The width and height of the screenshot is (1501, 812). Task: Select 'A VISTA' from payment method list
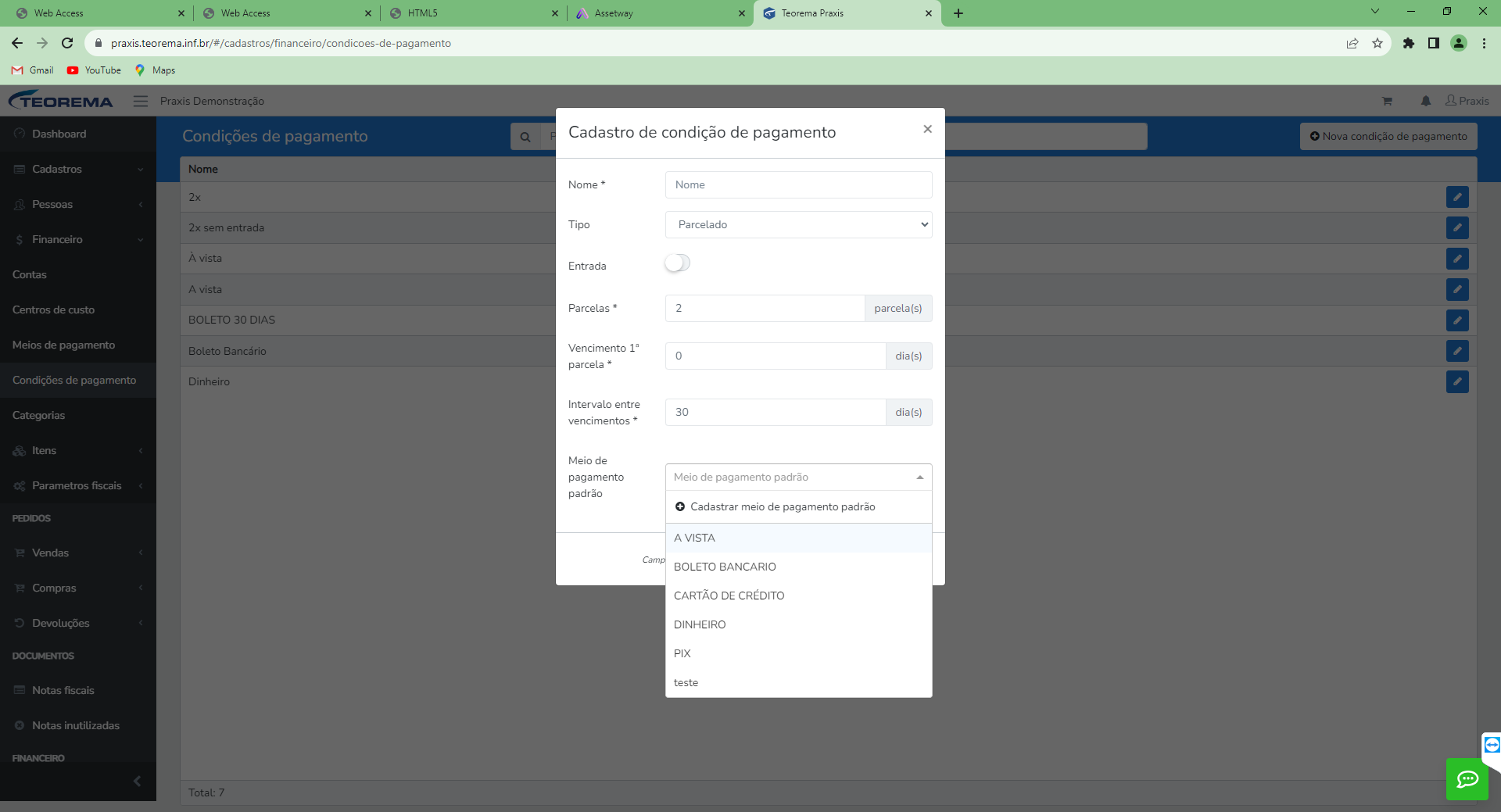click(798, 538)
